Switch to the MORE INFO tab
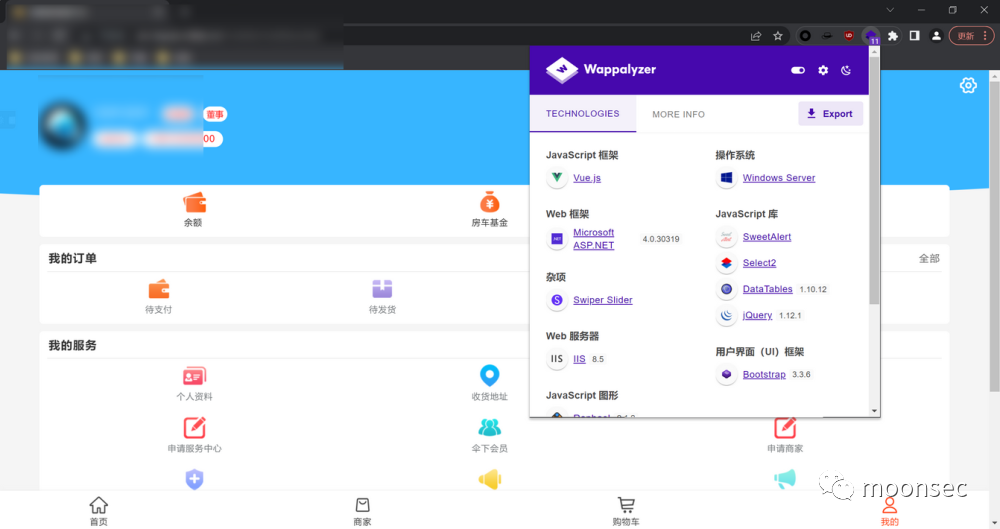1000x529 pixels. 679,114
